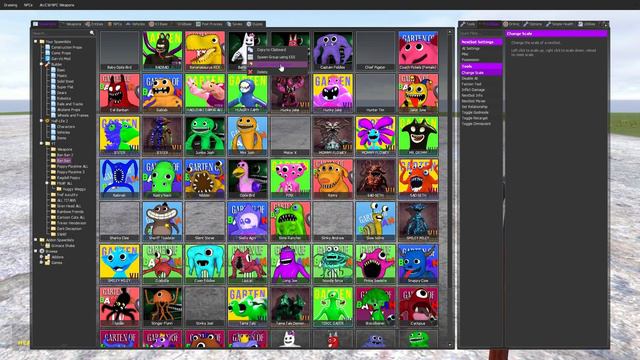Image resolution: width=640 pixels, height=360 pixels.
Task: Expand the Addons node under Browse
Action: pyautogui.click(x=41, y=257)
